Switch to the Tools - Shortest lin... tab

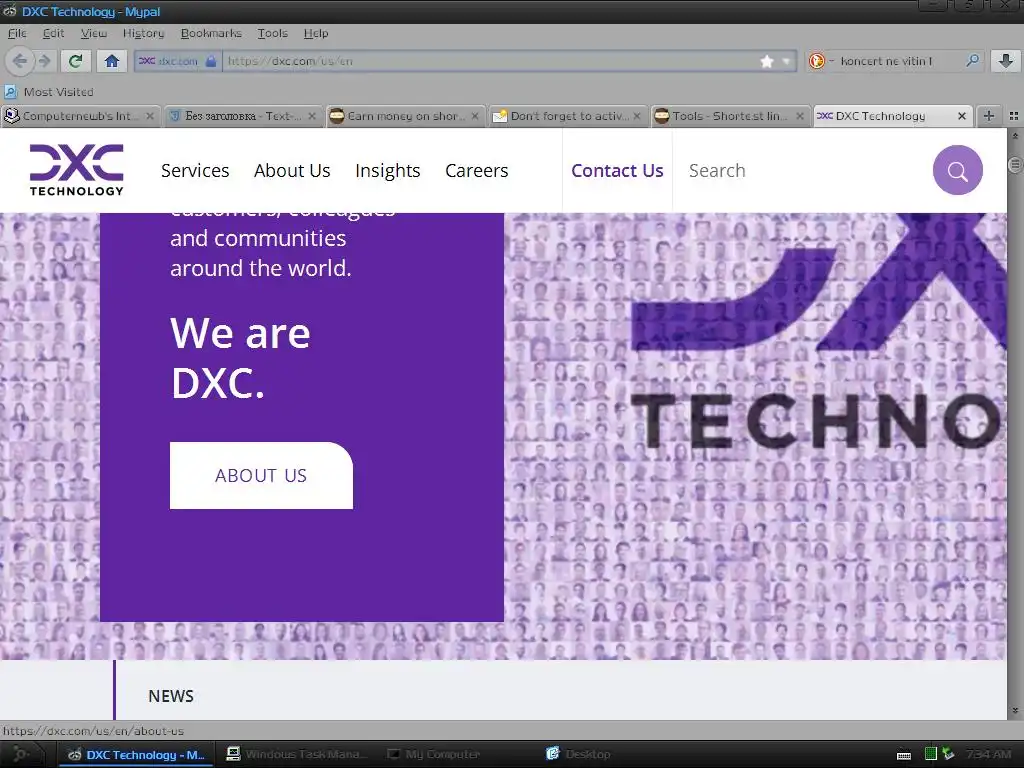coord(729,116)
